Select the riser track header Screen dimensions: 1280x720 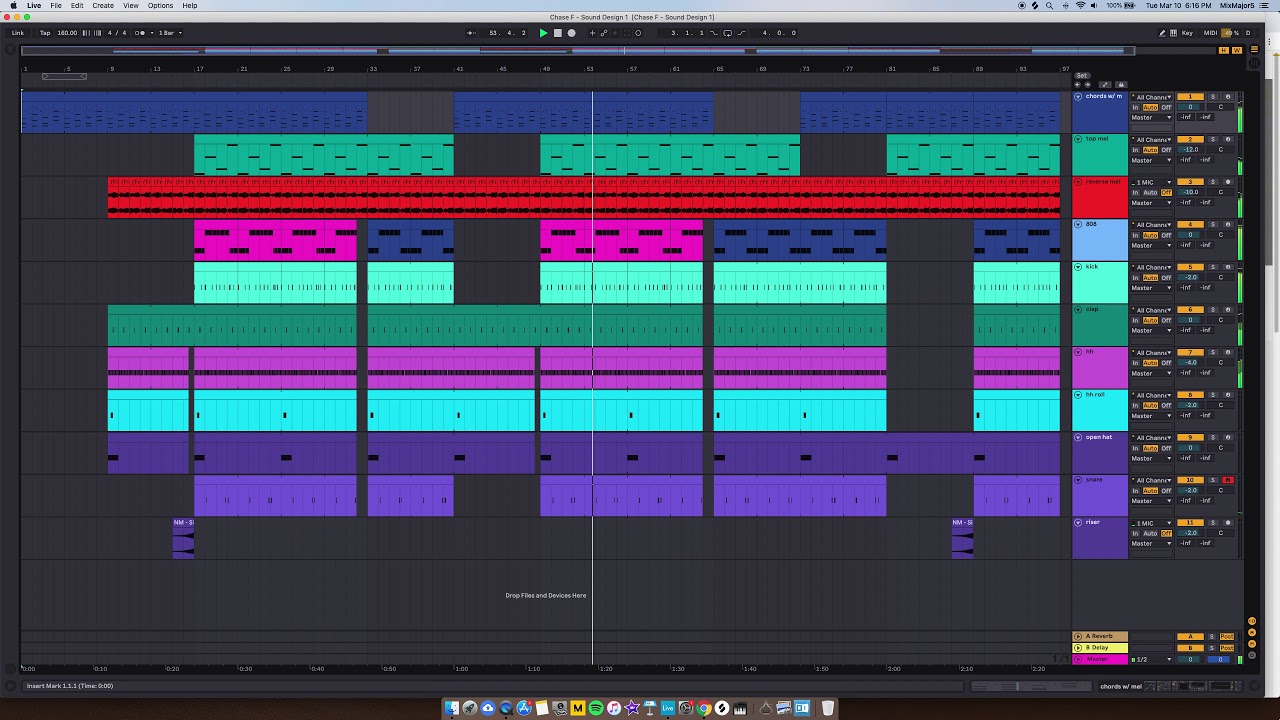pyautogui.click(x=1100, y=538)
